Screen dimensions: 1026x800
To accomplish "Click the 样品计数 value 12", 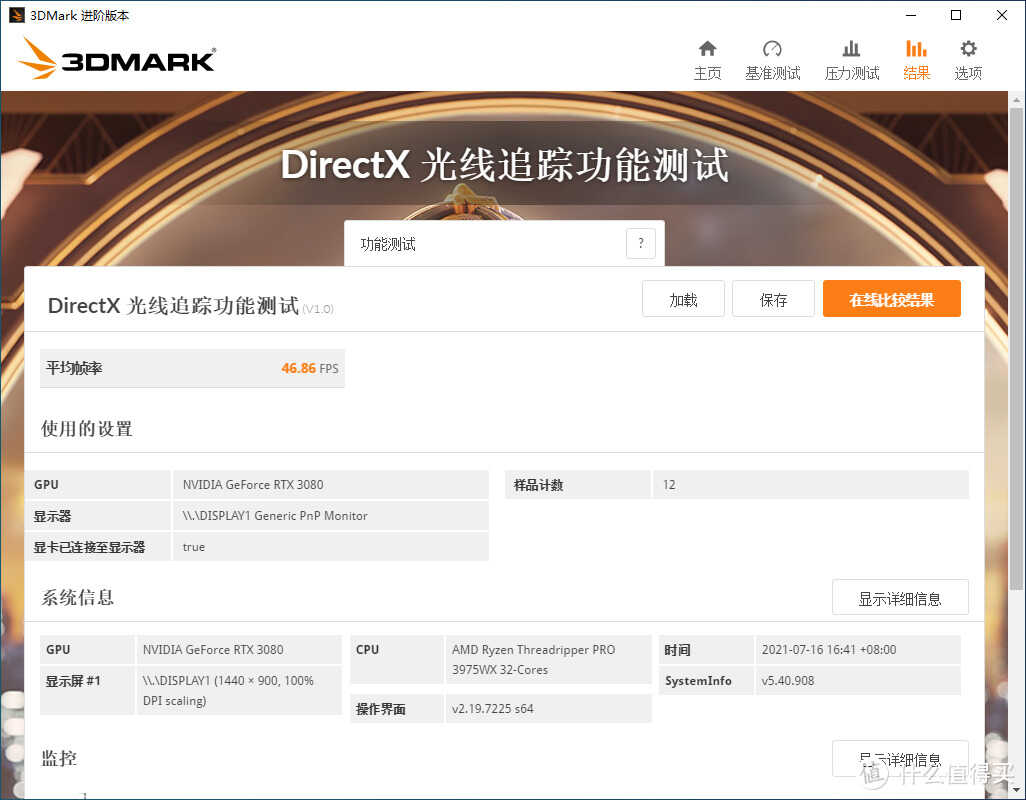I will (x=669, y=485).
